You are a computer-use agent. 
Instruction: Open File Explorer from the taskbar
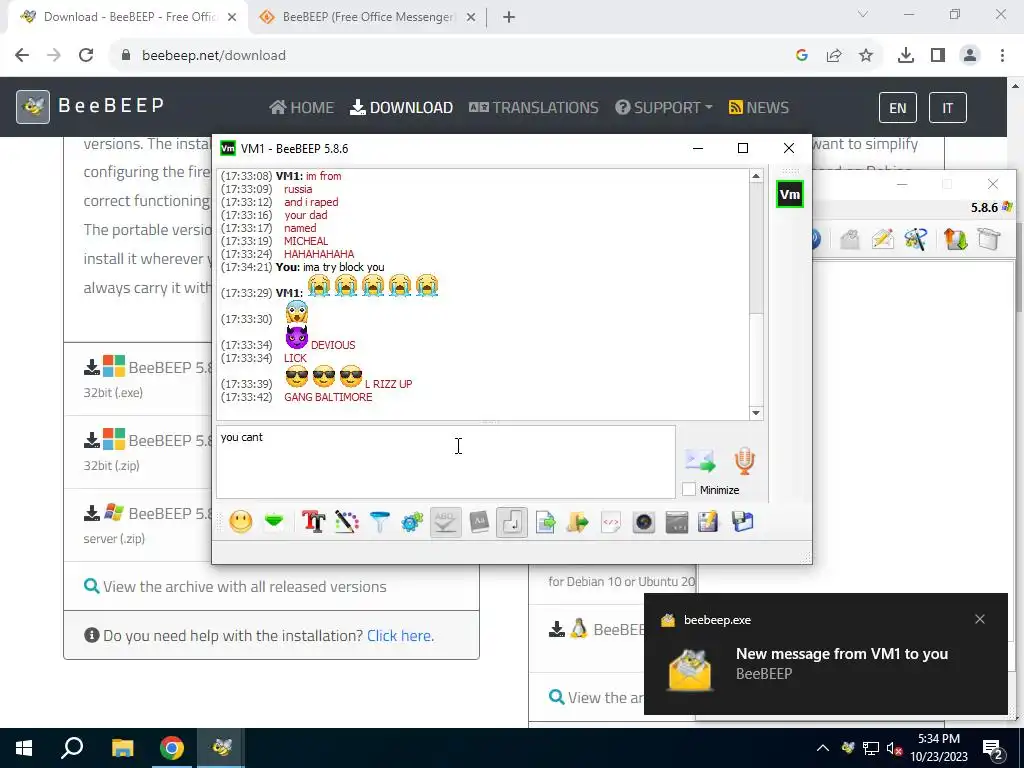tap(122, 748)
